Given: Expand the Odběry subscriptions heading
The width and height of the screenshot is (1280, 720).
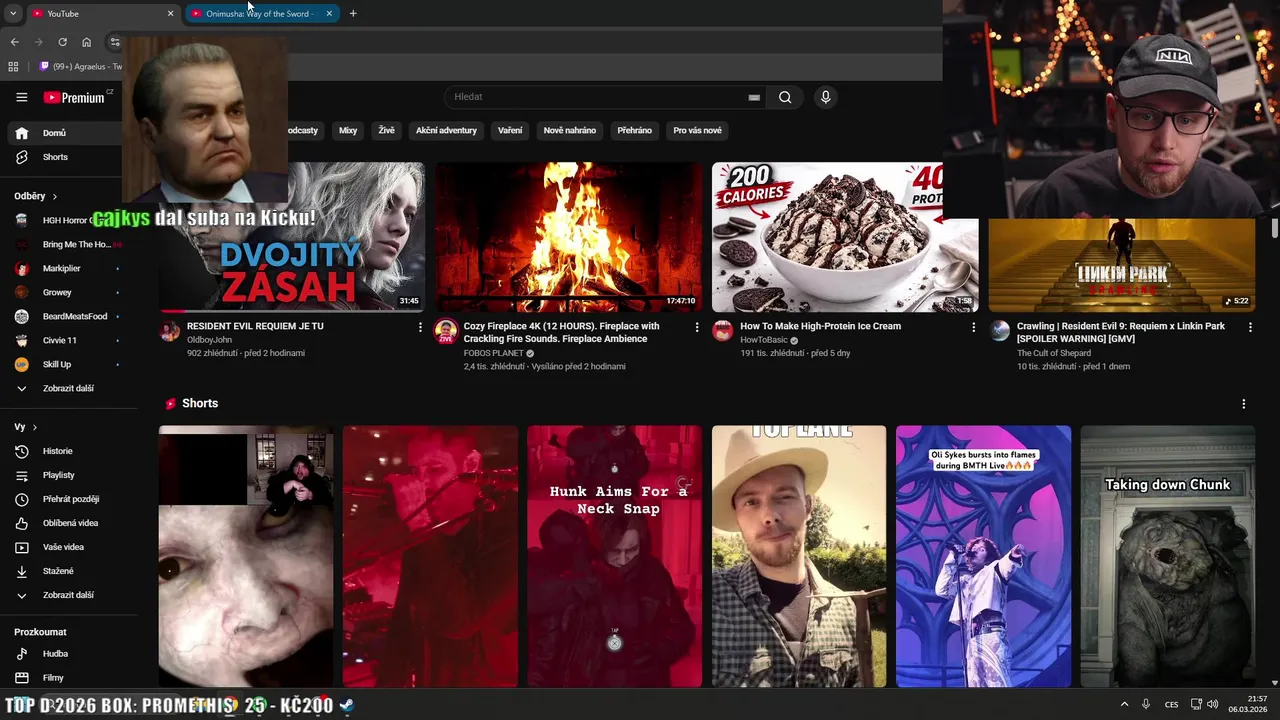Looking at the screenshot, I should (36, 196).
